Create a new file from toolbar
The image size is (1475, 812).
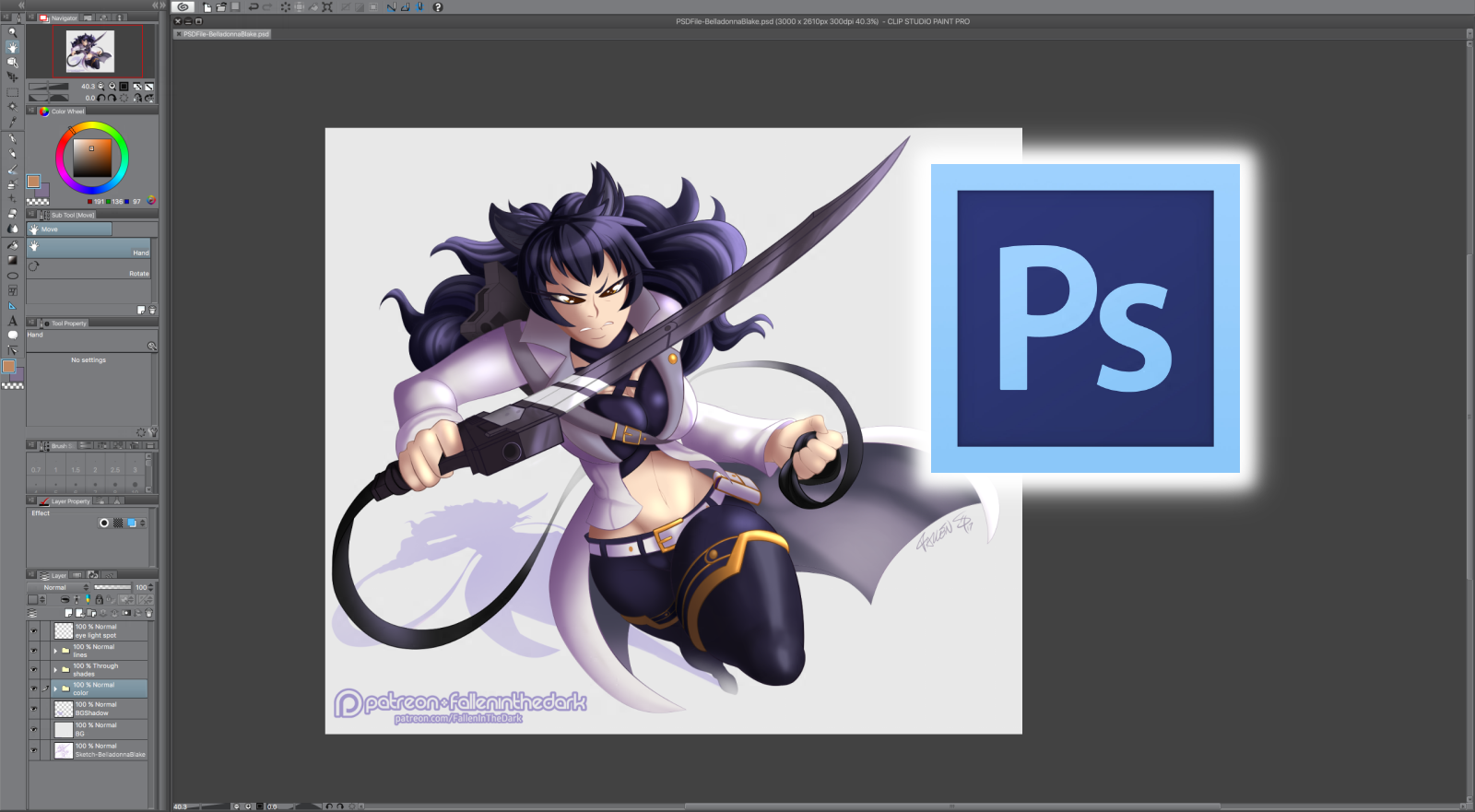coord(207,6)
